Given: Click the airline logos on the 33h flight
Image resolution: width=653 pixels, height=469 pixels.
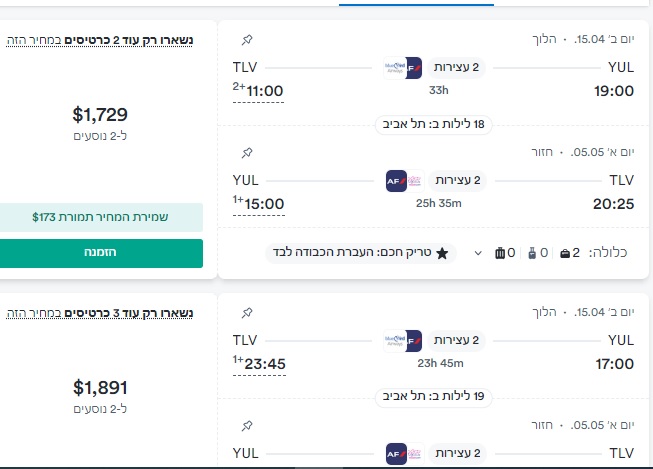Looking at the screenshot, I should pos(403,67).
